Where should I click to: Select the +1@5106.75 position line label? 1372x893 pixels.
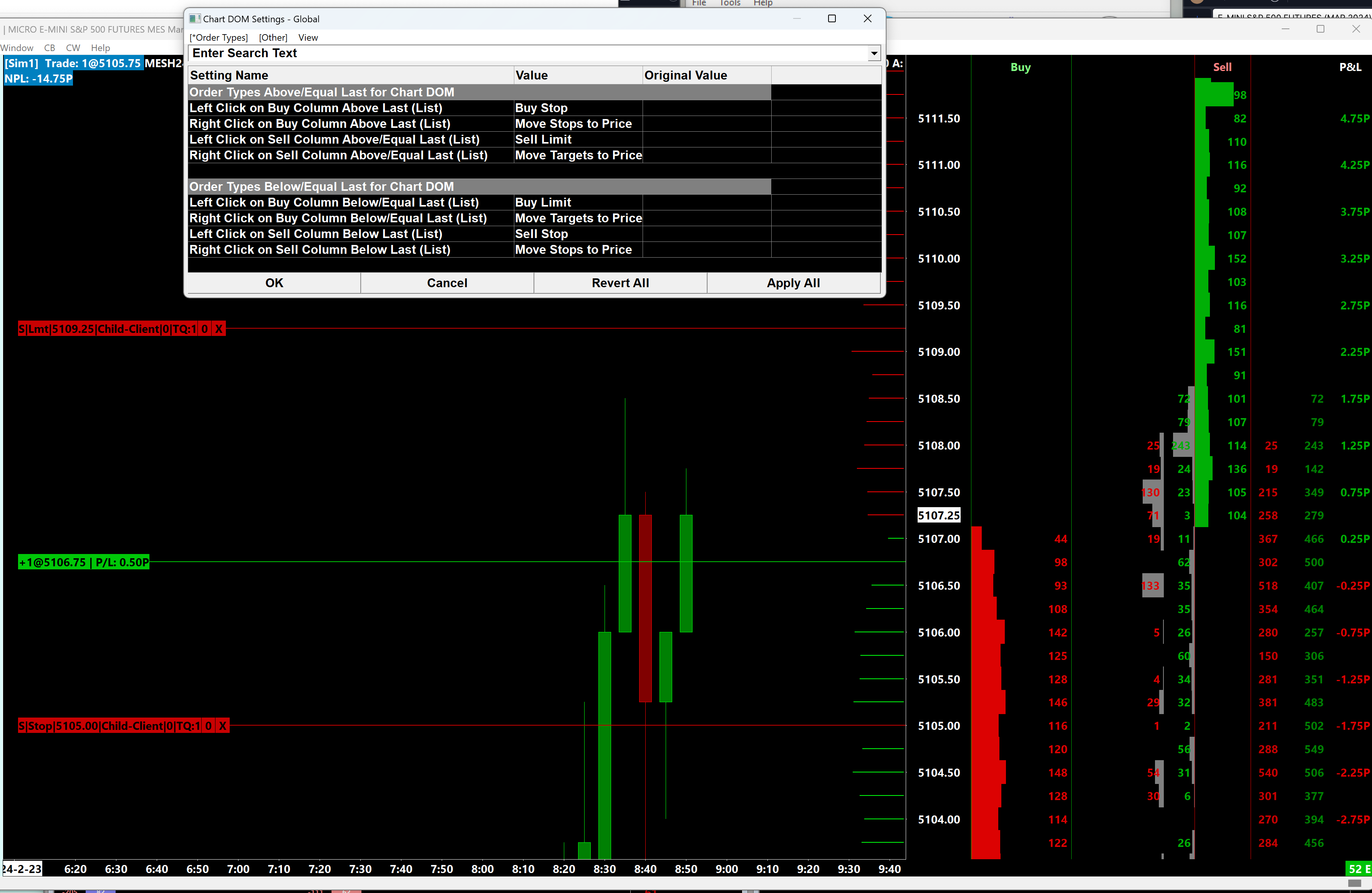click(x=84, y=562)
